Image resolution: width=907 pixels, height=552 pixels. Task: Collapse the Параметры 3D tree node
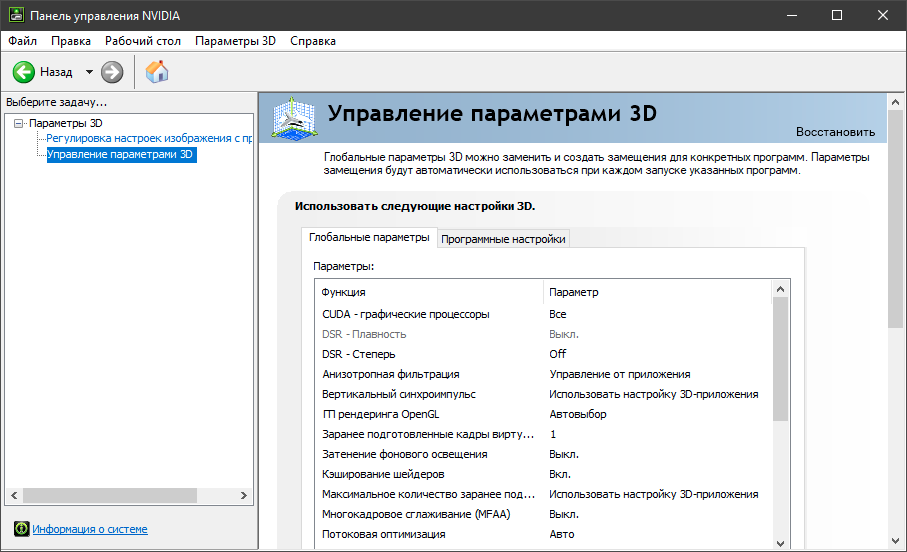19,123
